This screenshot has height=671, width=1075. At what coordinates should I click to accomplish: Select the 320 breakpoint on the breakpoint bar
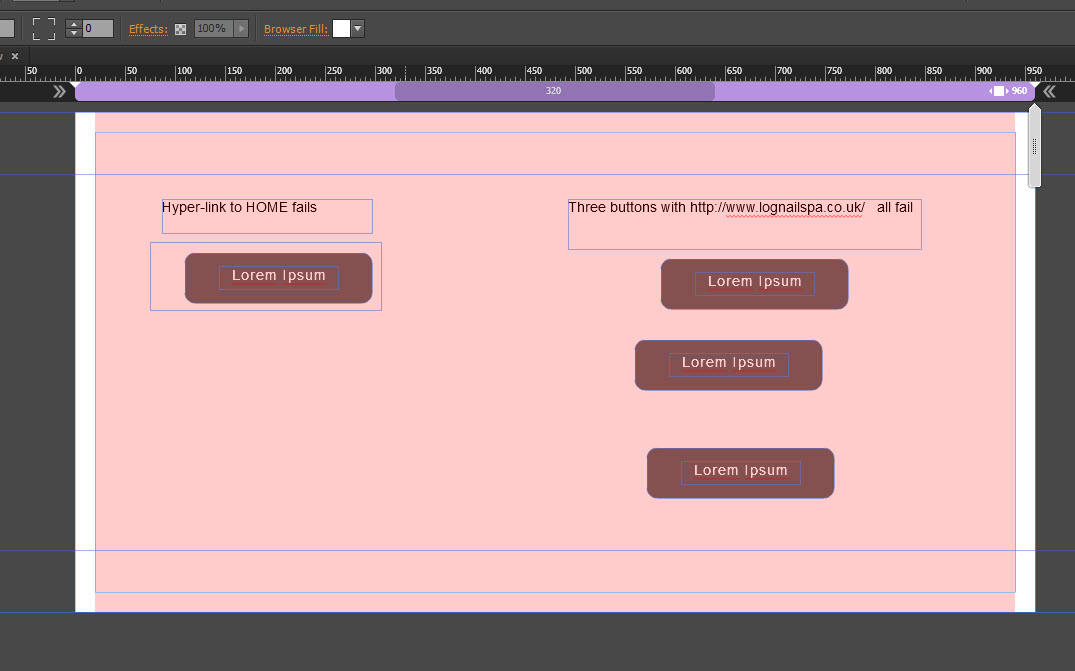tap(554, 91)
